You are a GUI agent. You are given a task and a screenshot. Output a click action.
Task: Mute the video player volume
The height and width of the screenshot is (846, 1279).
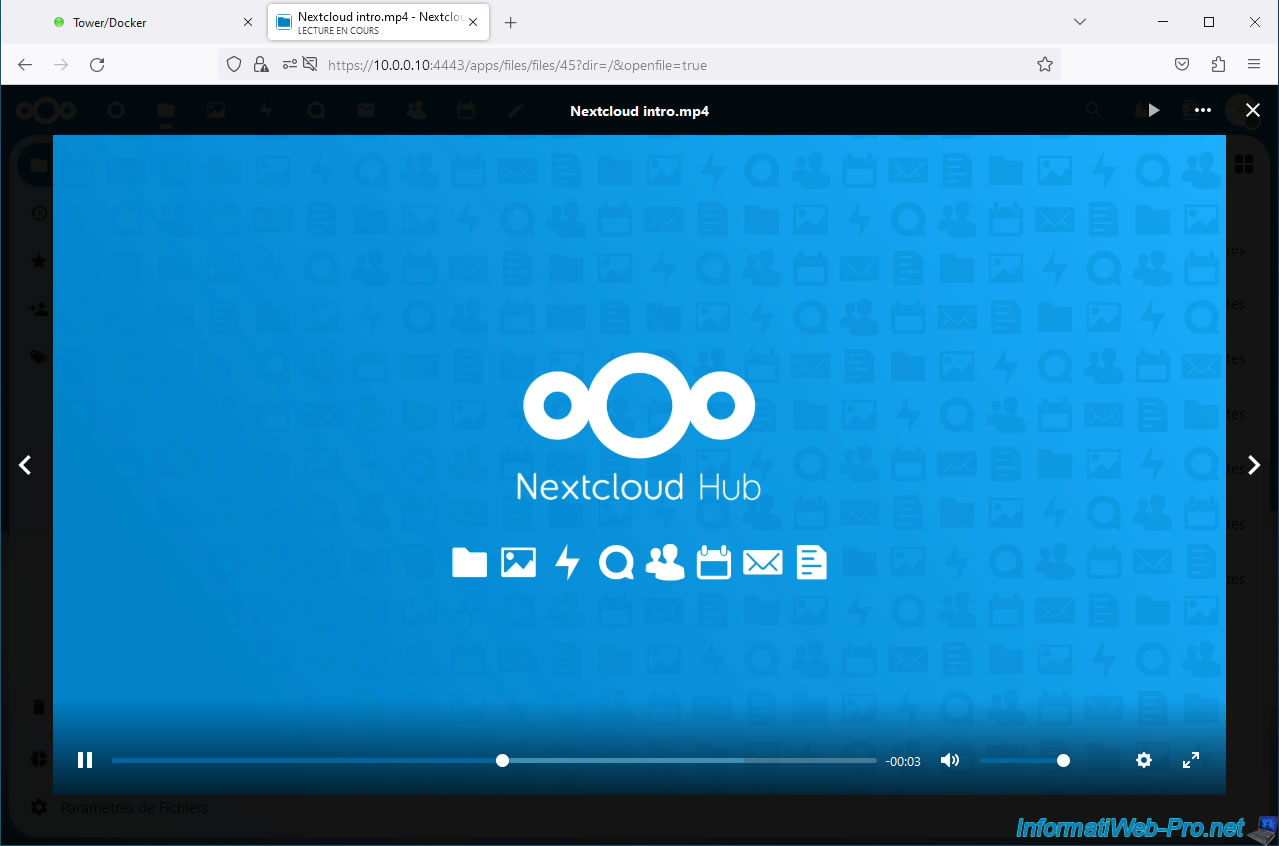pyautogui.click(x=949, y=760)
